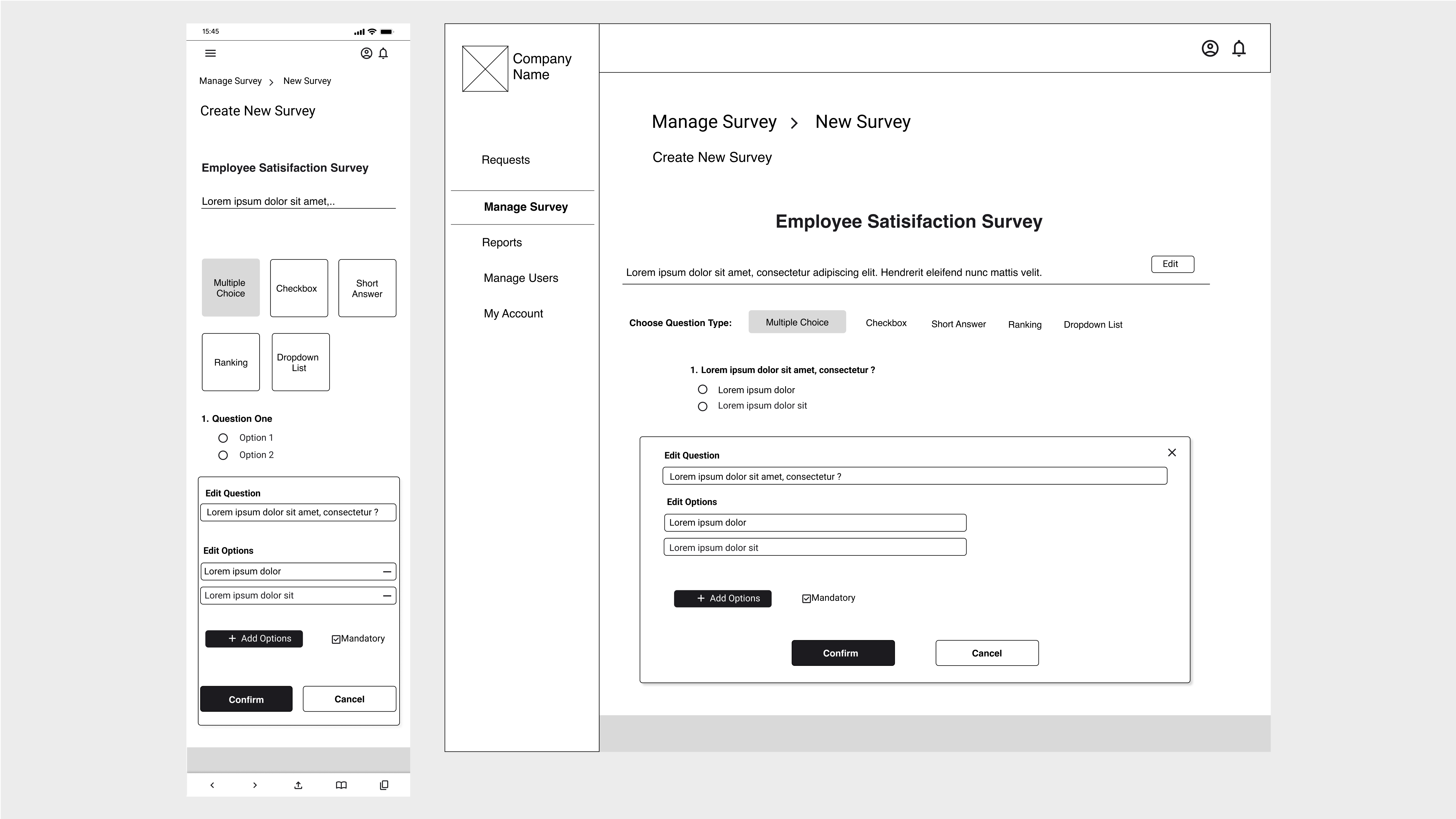This screenshot has height=819, width=1456.
Task: Select mobile Dropdown List question type
Action: [301, 362]
